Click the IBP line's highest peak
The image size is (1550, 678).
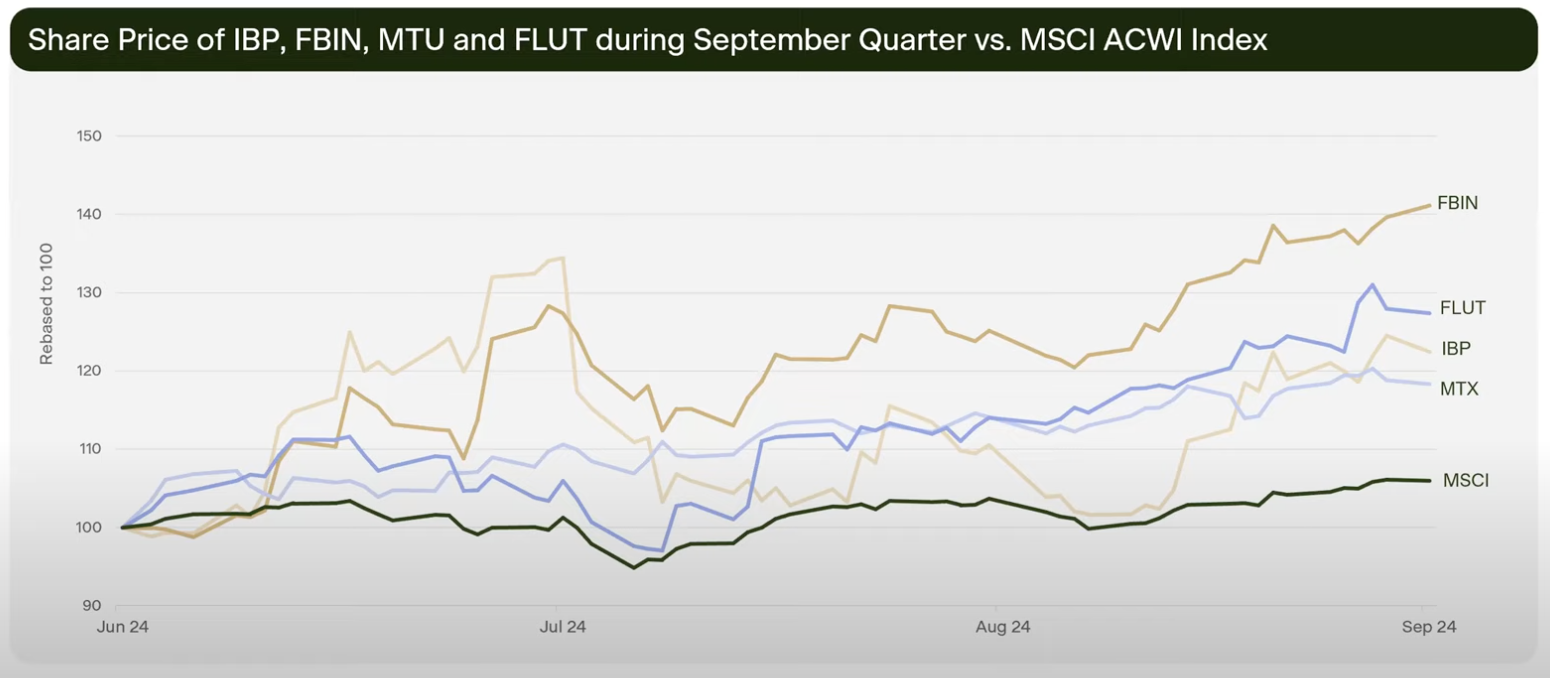pos(563,258)
